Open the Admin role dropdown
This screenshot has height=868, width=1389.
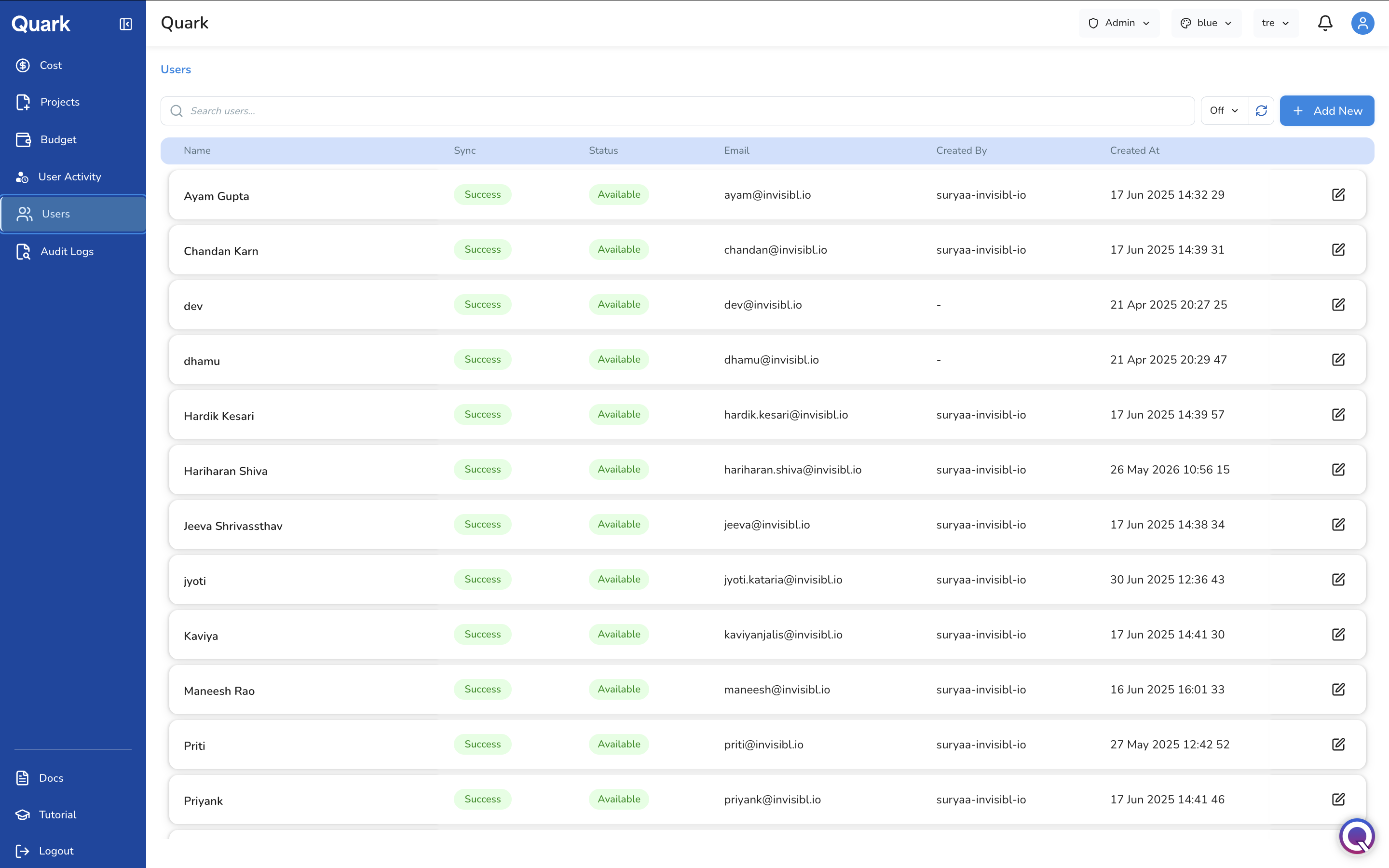(1118, 23)
